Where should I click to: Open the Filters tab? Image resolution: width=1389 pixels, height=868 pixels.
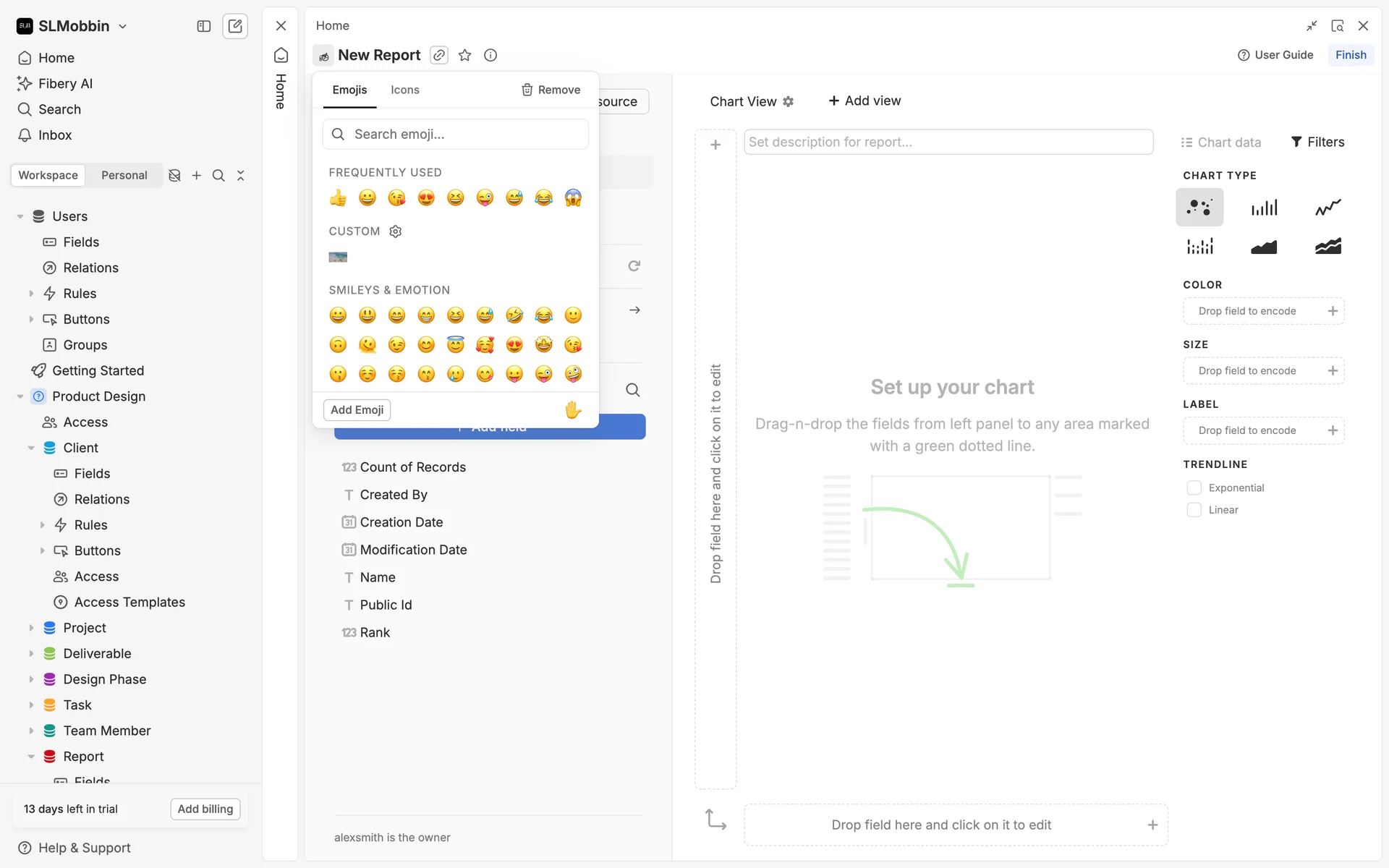(x=1317, y=142)
